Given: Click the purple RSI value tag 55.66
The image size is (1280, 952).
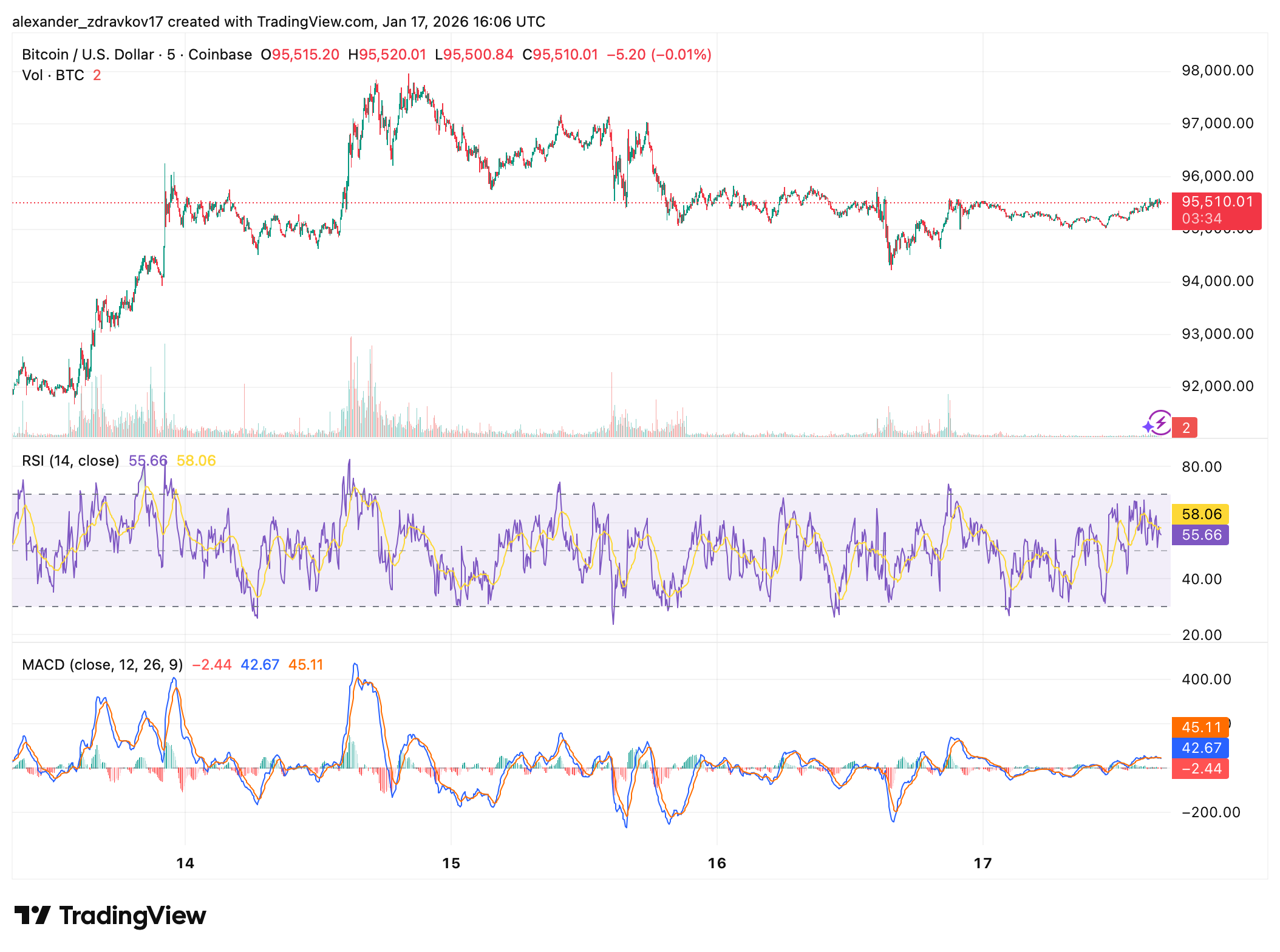Looking at the screenshot, I should 1200,535.
